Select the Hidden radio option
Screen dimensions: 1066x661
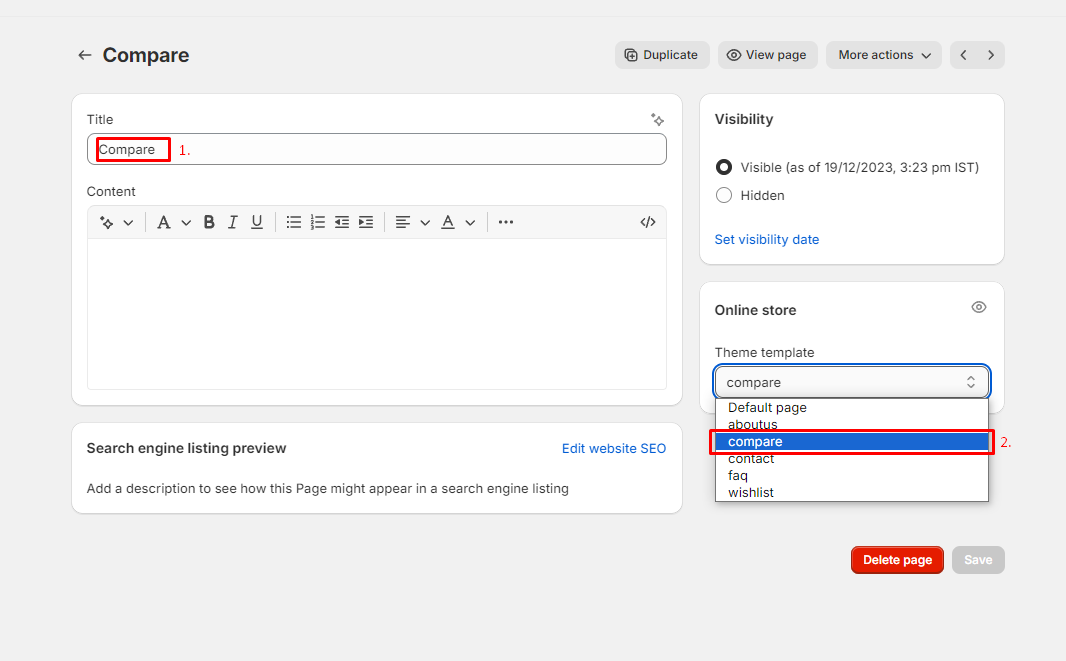(724, 196)
